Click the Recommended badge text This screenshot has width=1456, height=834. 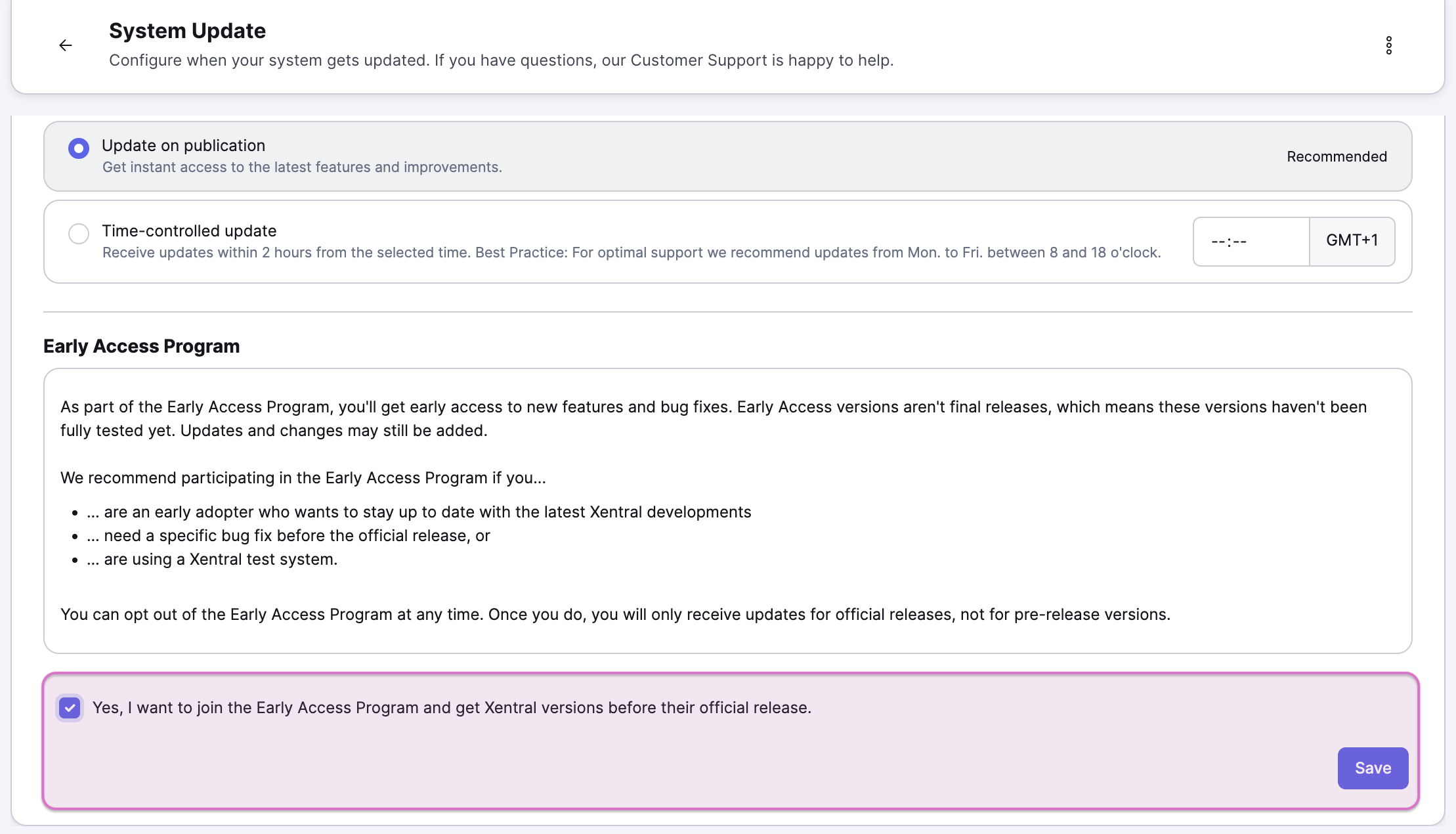pos(1336,157)
